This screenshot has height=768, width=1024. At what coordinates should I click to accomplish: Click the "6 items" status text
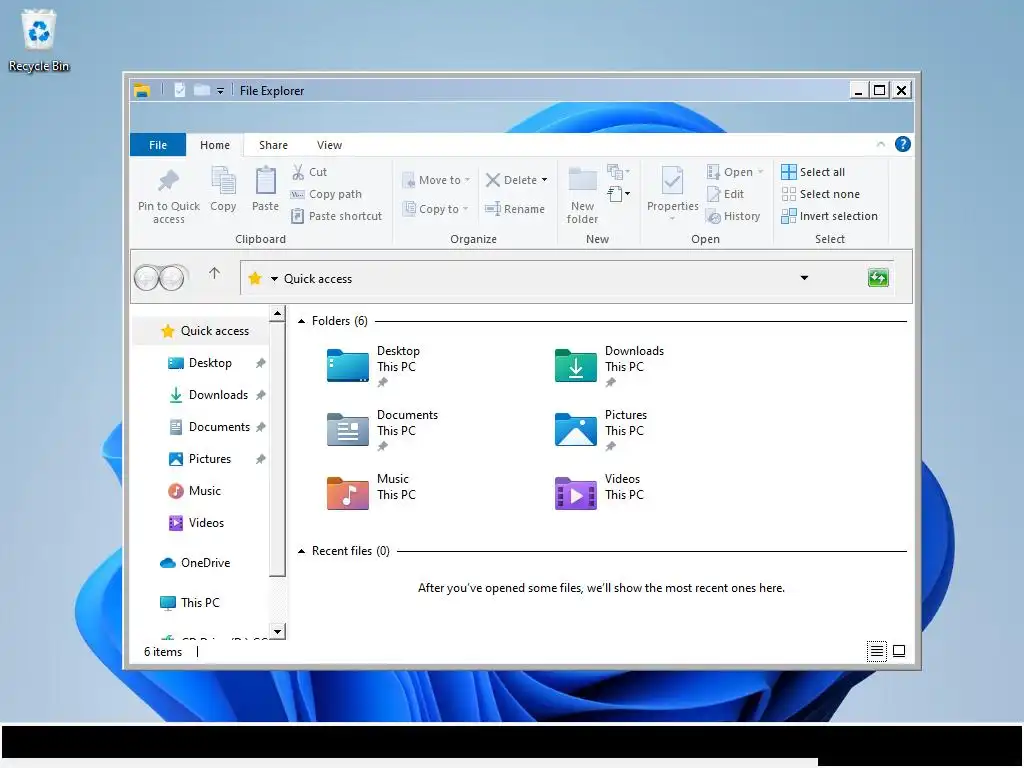pyautogui.click(x=163, y=652)
